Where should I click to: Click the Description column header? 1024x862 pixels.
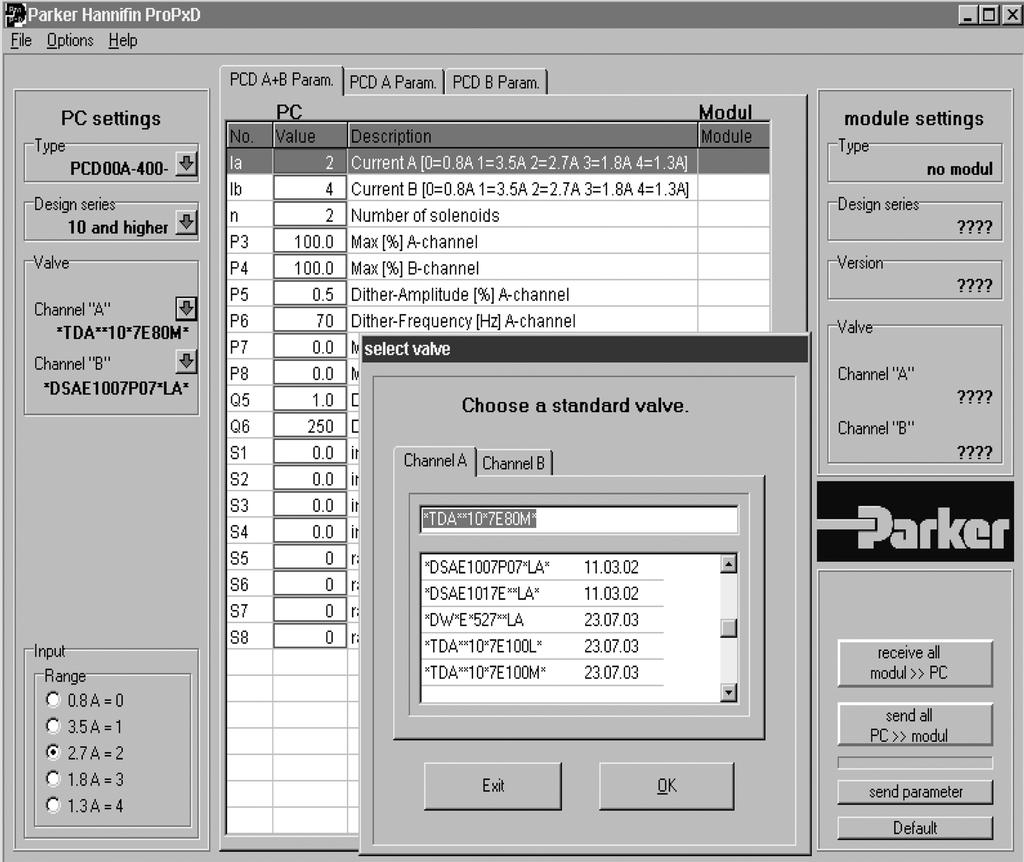(x=522, y=136)
